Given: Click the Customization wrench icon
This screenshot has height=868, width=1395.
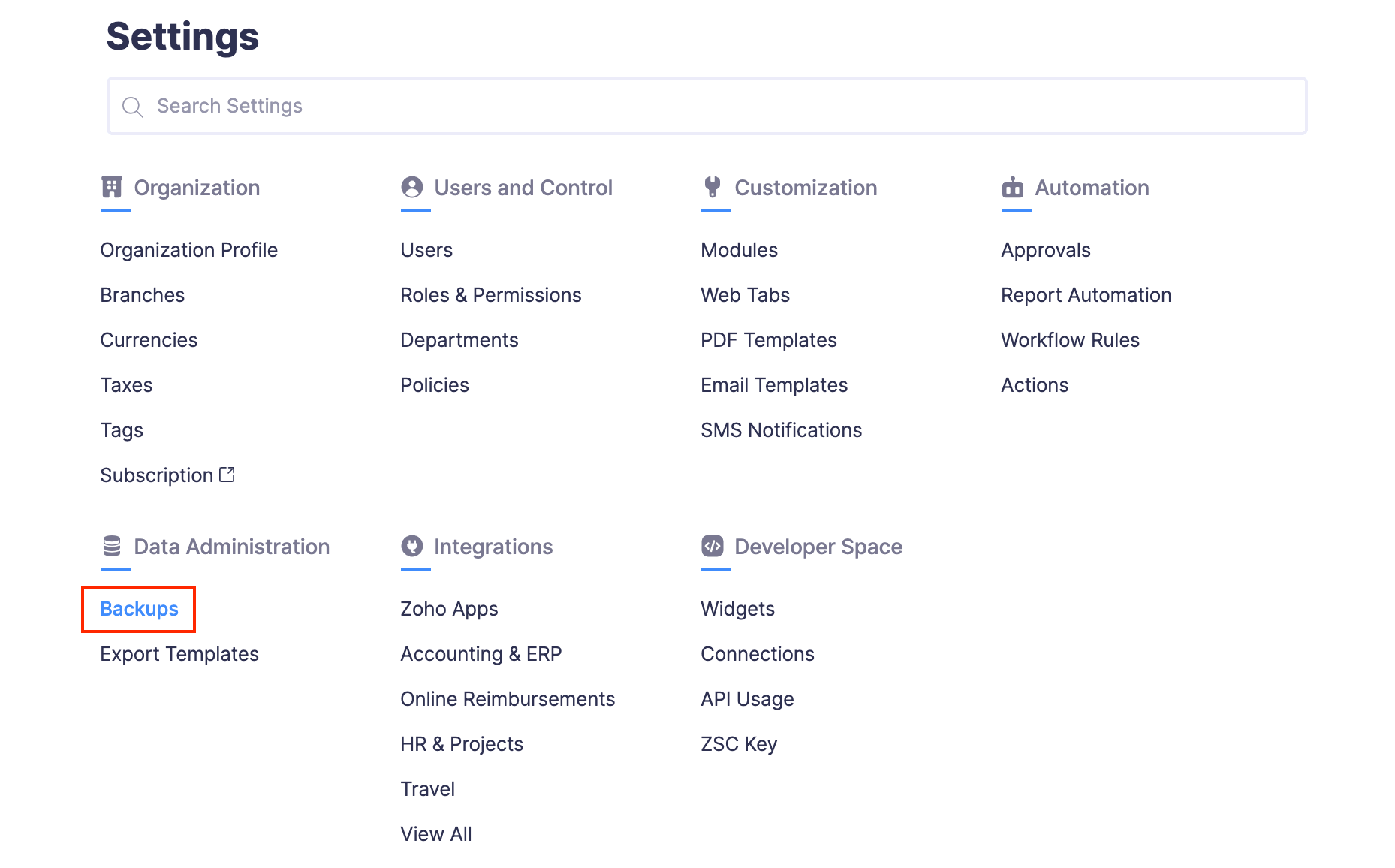Looking at the screenshot, I should pyautogui.click(x=713, y=187).
